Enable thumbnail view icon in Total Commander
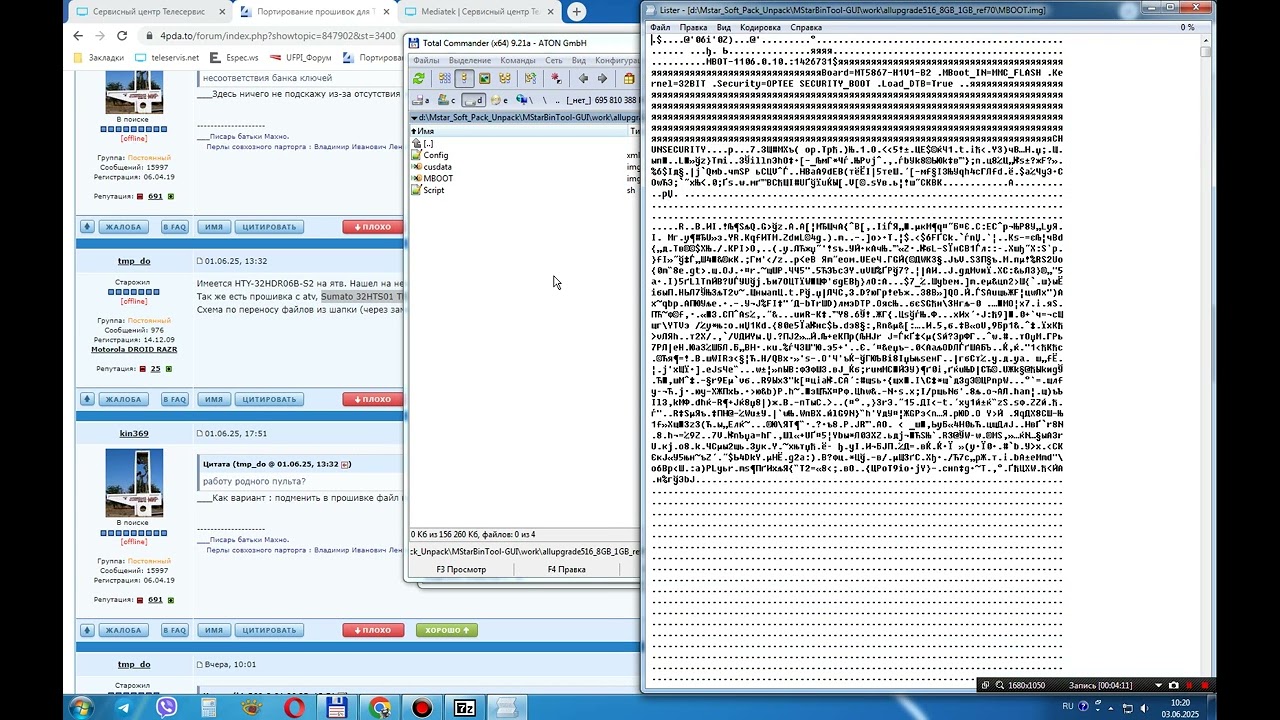Viewport: 1280px width, 720px height. [485, 78]
